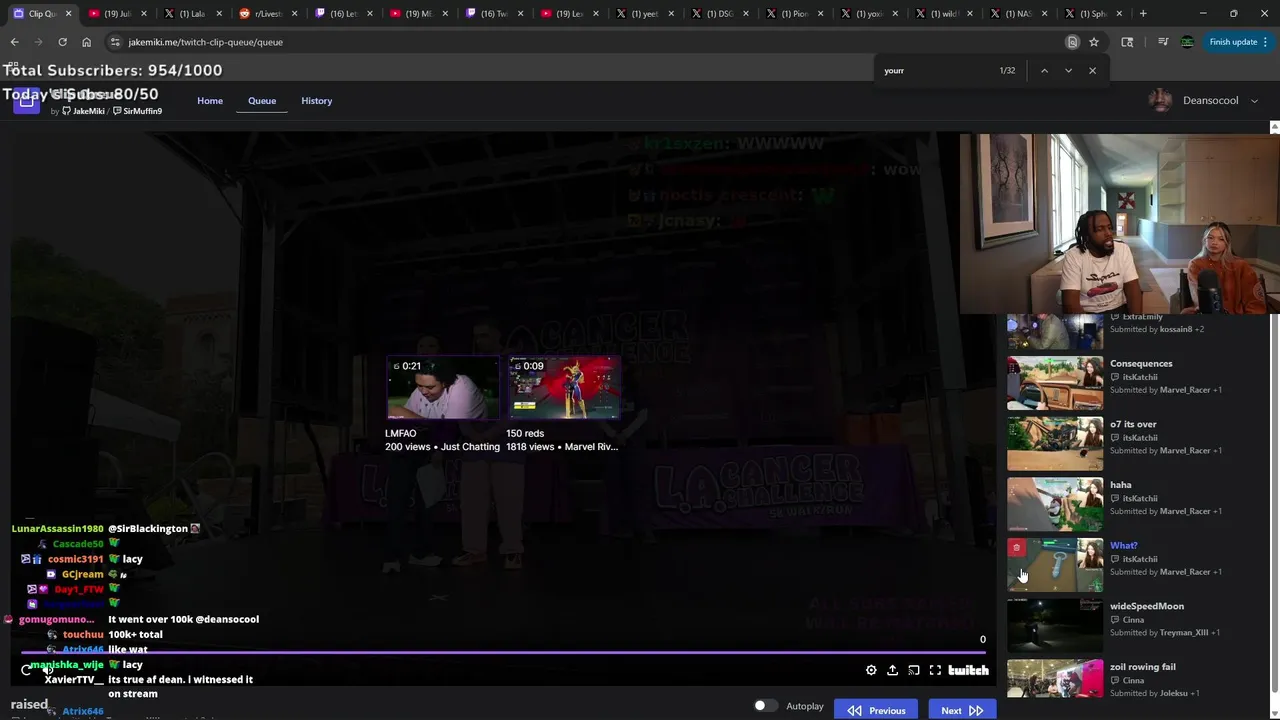The height and width of the screenshot is (720, 1280).
Task: Enter fullscreen in the clip player
Action: tap(935, 670)
